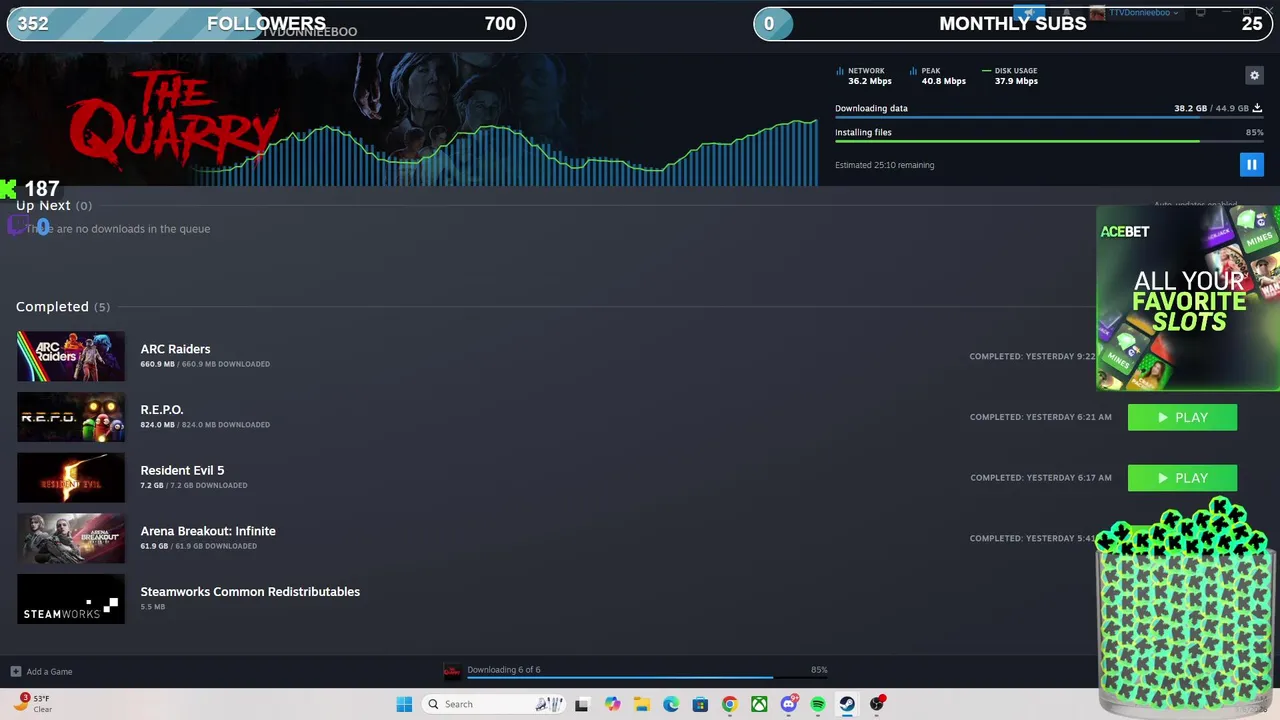Open Microsoft Edge from taskbar

(671, 704)
